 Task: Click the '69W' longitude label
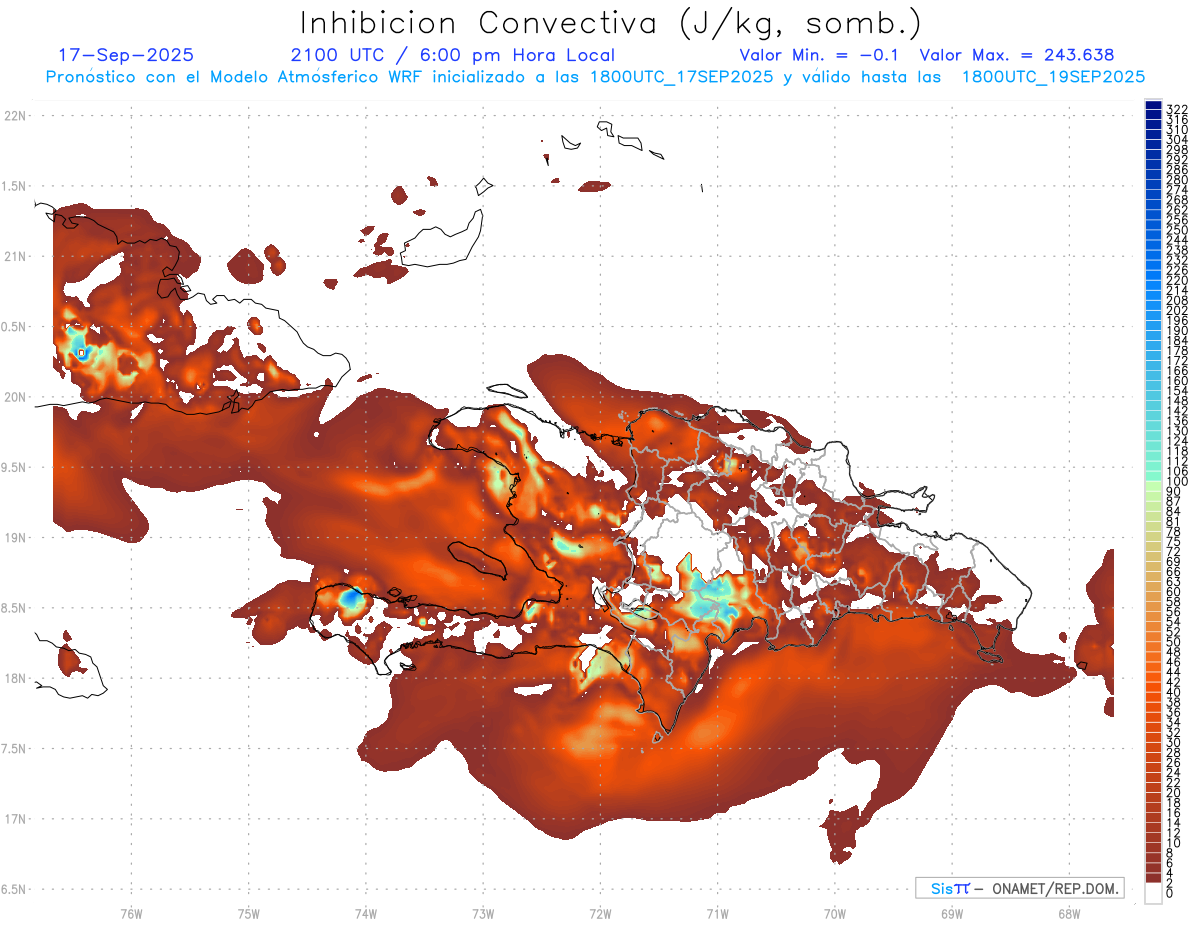[952, 913]
